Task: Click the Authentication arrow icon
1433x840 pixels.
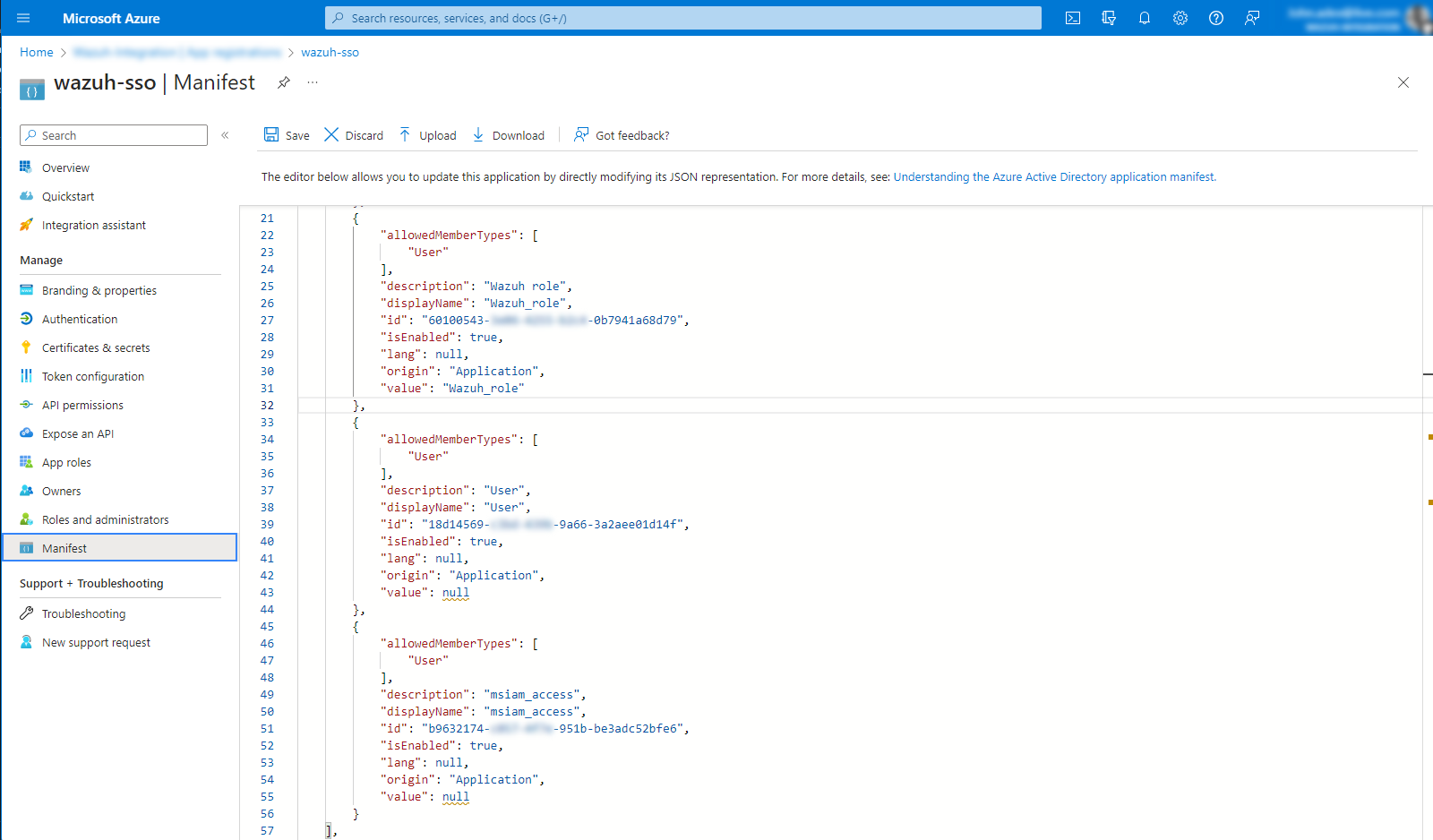Action: pyautogui.click(x=26, y=319)
